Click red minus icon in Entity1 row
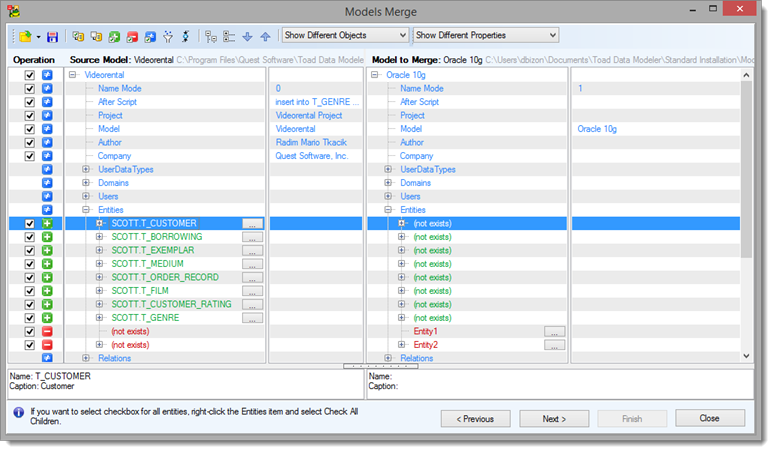 point(47,331)
